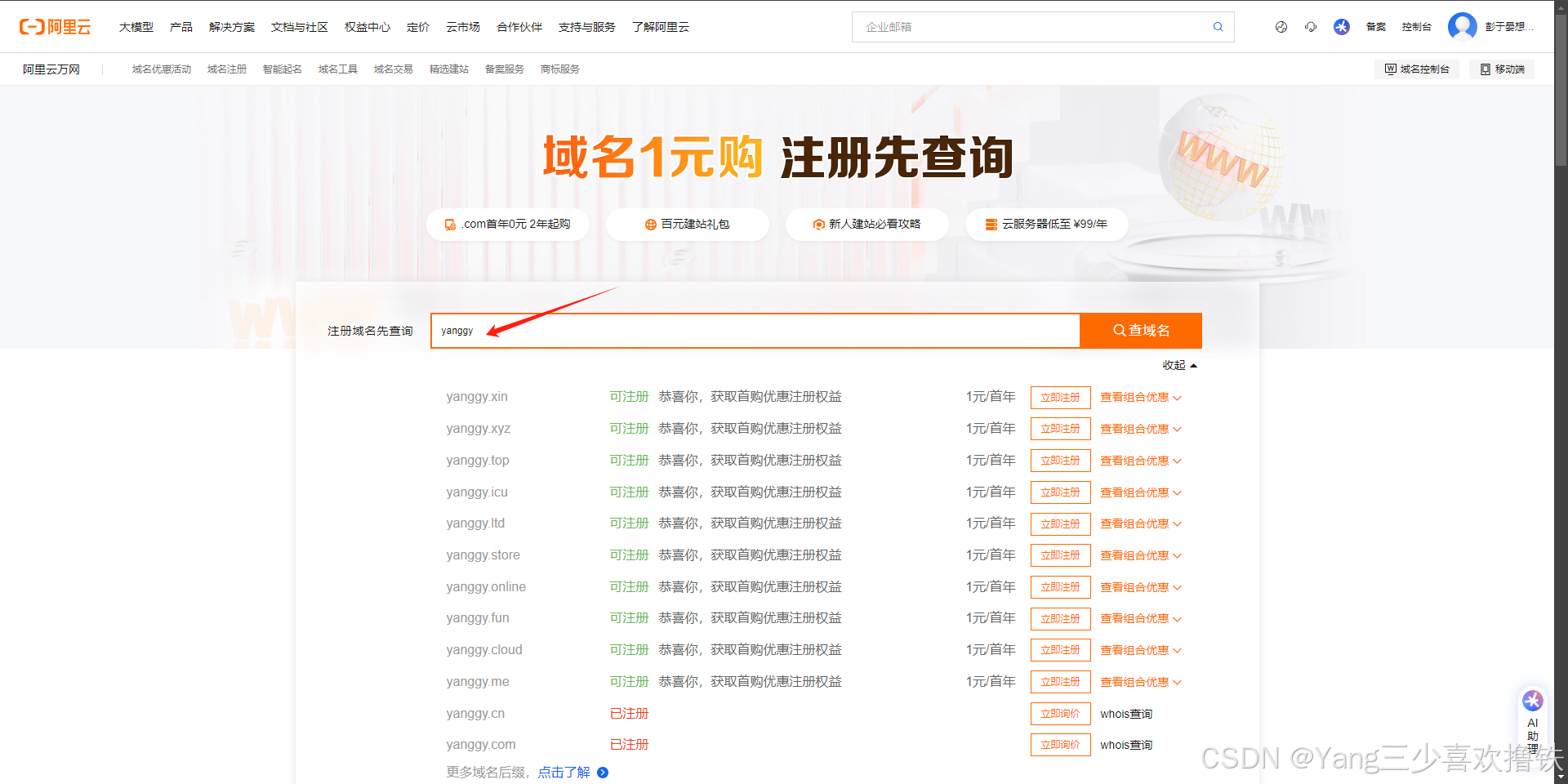Open the compass icon in header

[1281, 27]
